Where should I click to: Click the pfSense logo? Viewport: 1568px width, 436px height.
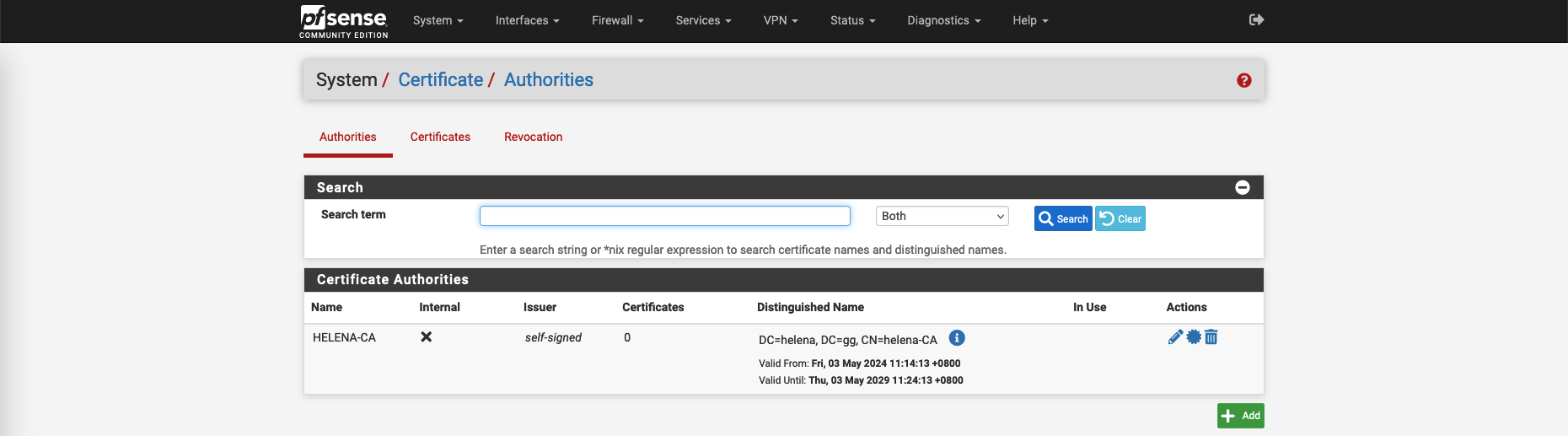click(343, 21)
